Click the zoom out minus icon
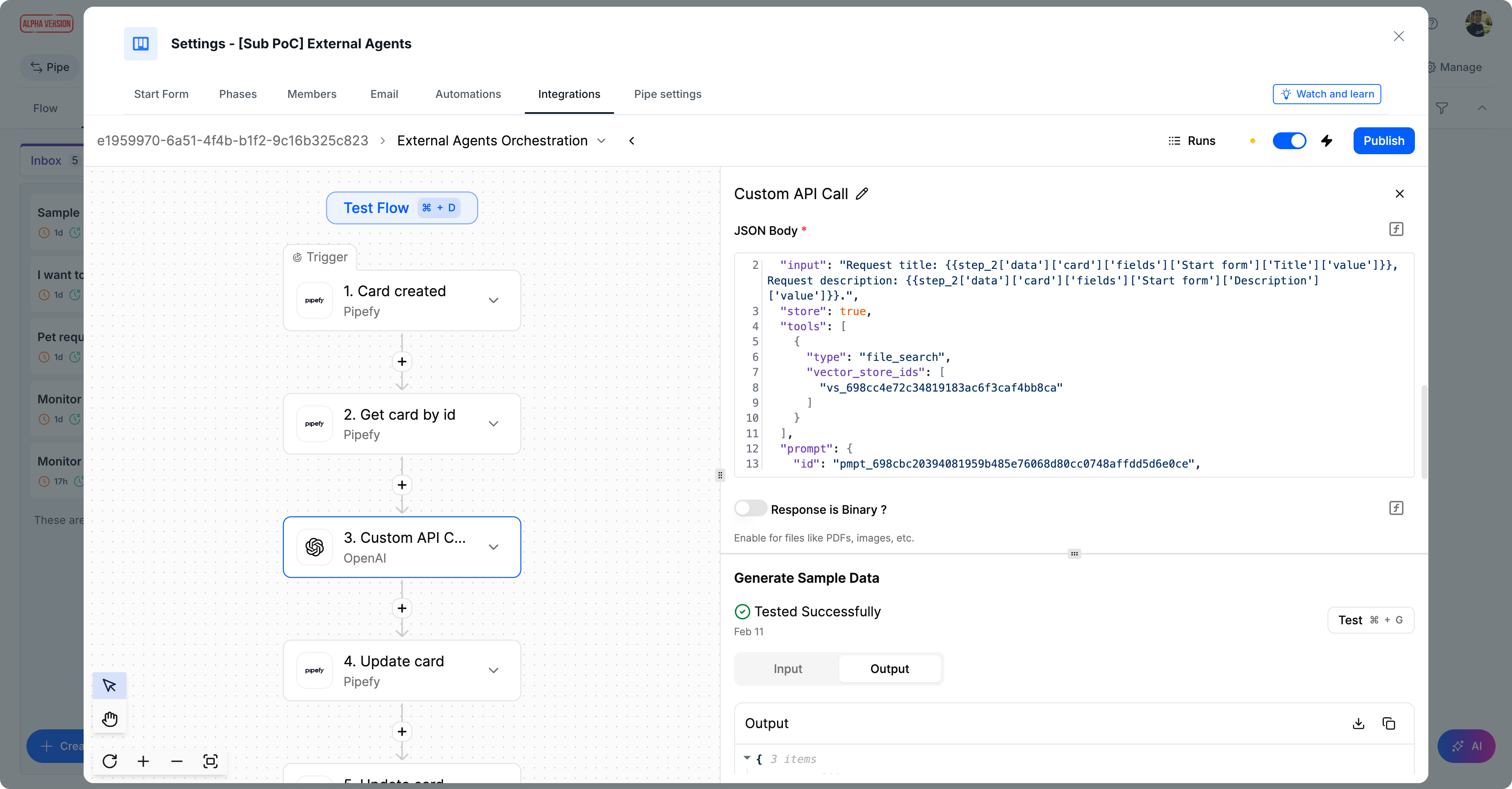Image resolution: width=1512 pixels, height=789 pixels. click(x=176, y=761)
